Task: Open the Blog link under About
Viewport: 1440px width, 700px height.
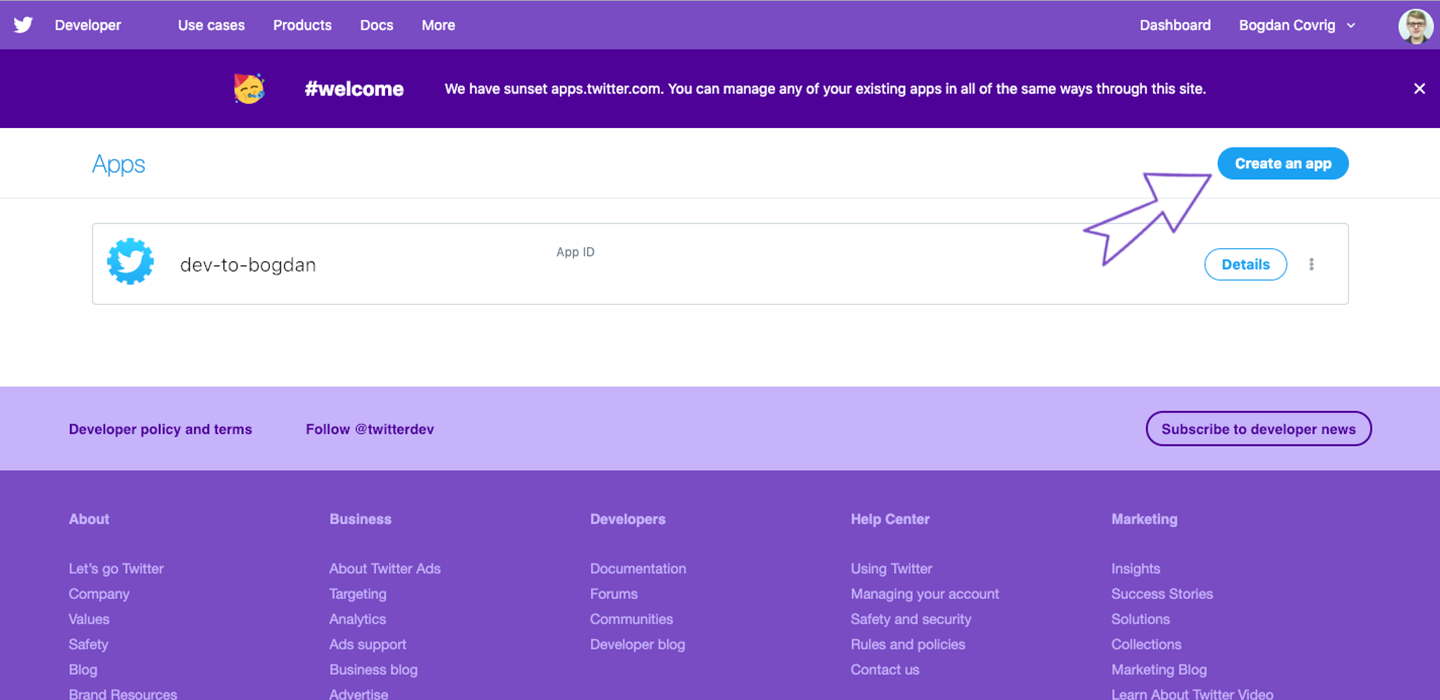Action: coord(83,669)
